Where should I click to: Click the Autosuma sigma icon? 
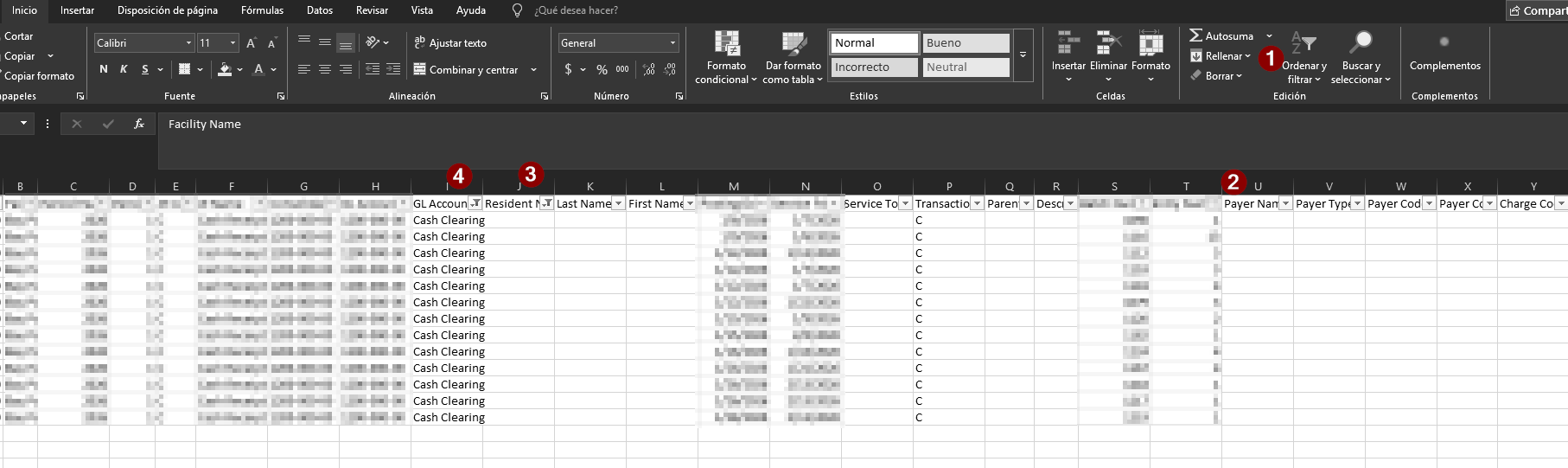click(x=1196, y=35)
